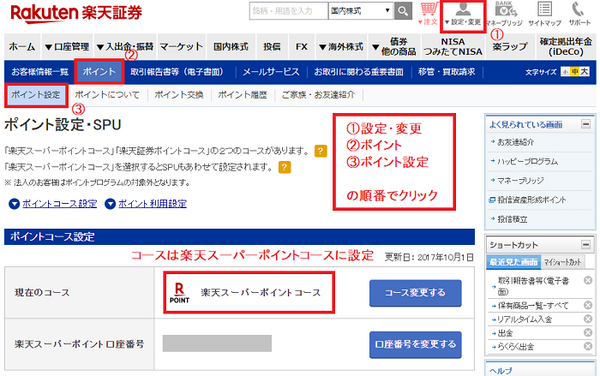Open the 楽ラップ tab
Viewport: 600px width, 376px height.
[510, 47]
